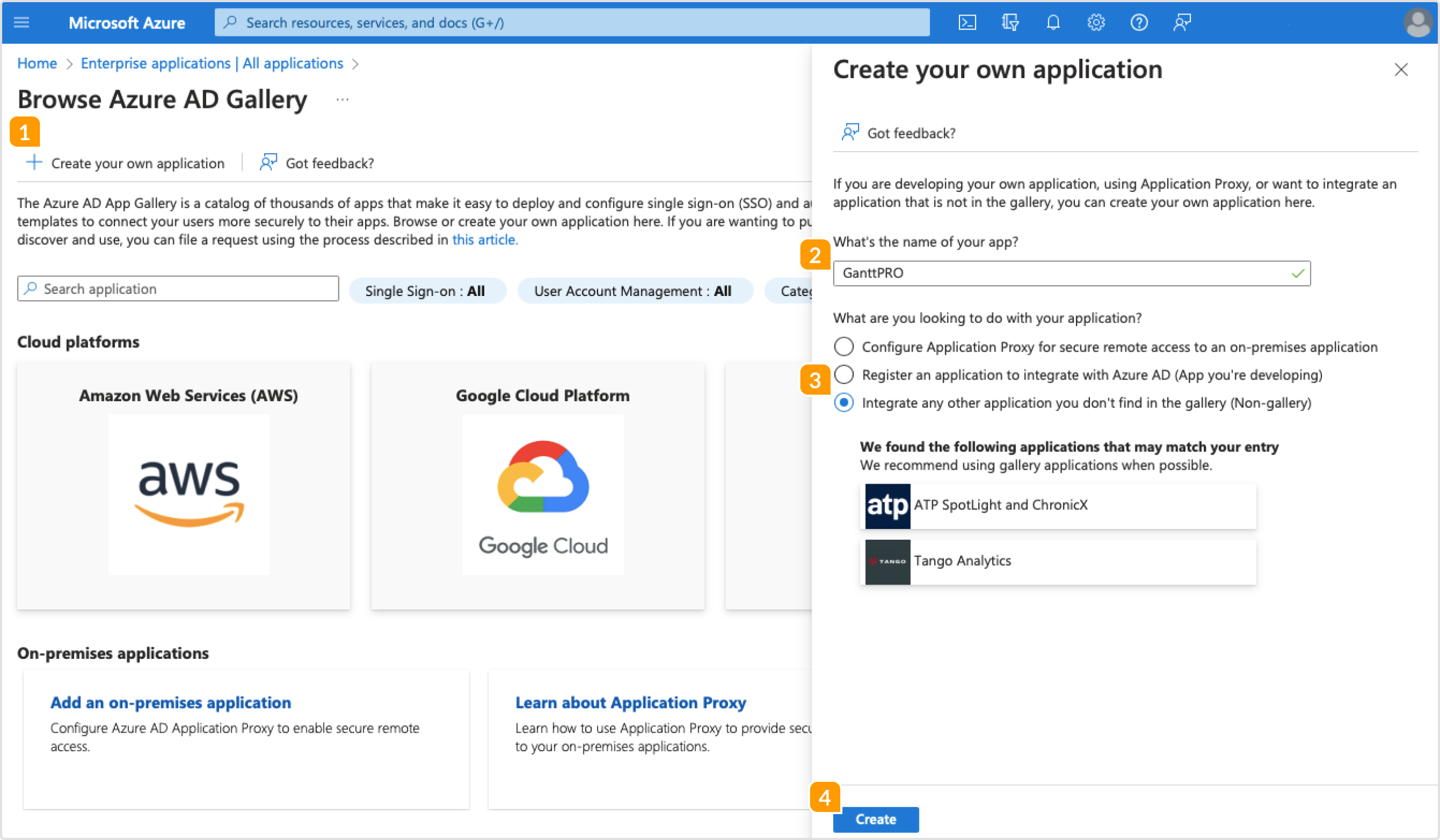The image size is (1440, 840).
Task: Click the blue Create button
Action: (x=875, y=819)
